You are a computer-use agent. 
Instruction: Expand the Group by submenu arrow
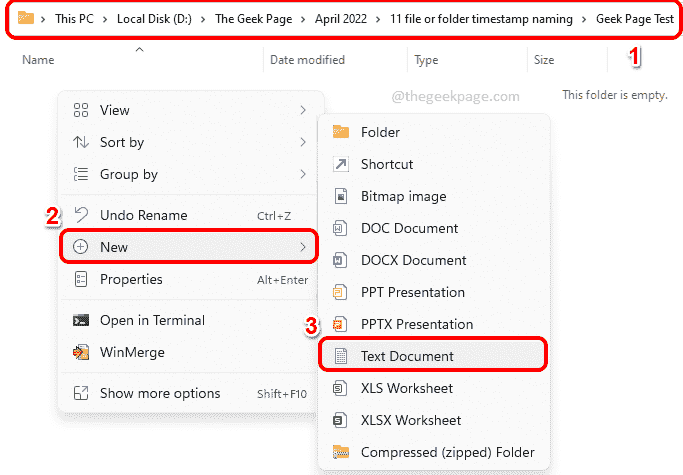click(x=302, y=174)
